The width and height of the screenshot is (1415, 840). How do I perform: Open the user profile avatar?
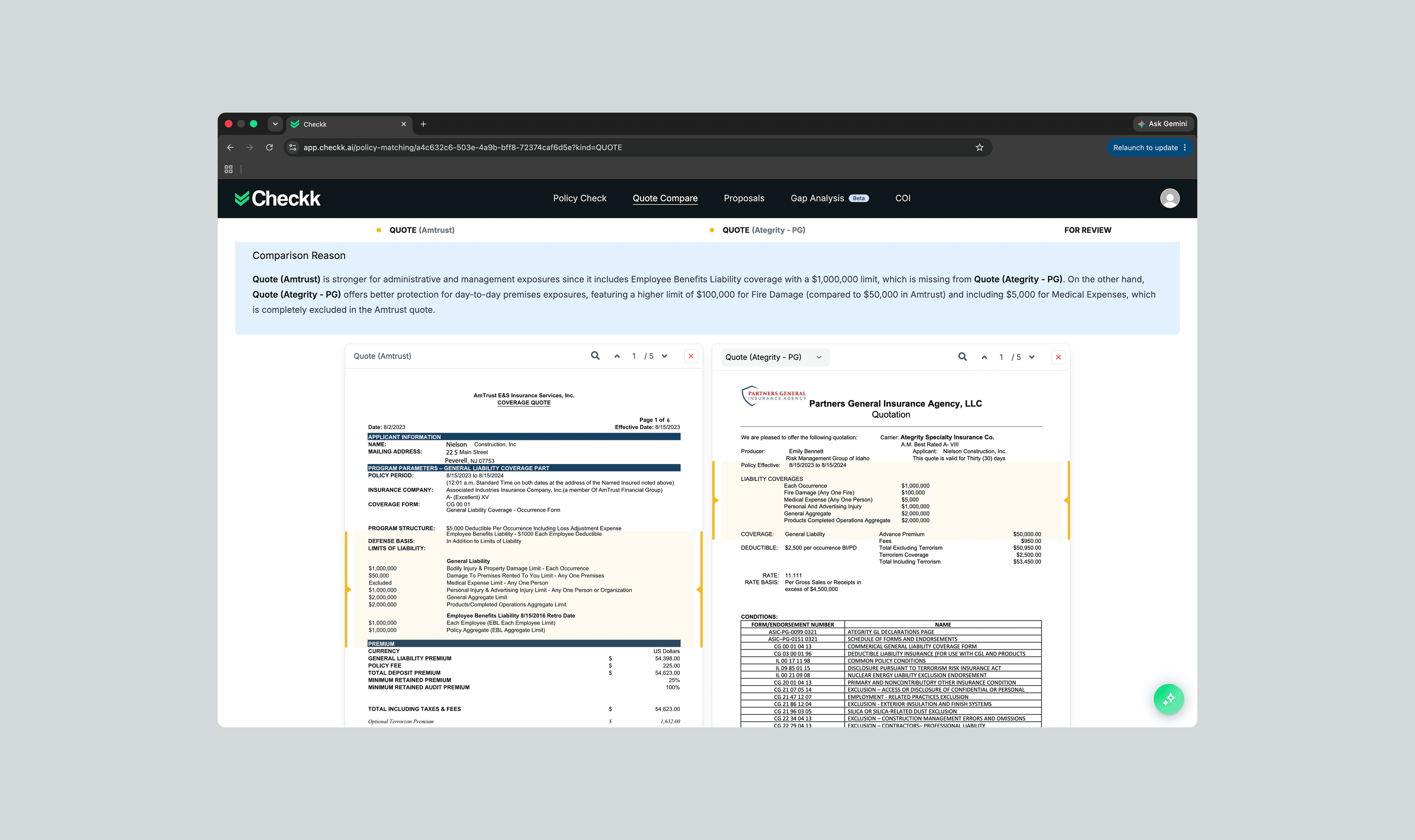point(1169,198)
